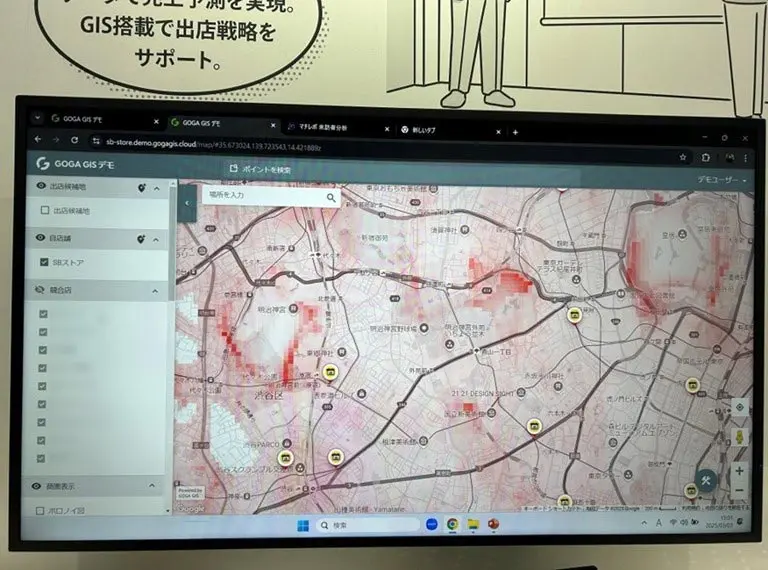This screenshot has width=768, height=570.
Task: Click add-pin icon in 出店候補地 header
Action: pyautogui.click(x=142, y=188)
